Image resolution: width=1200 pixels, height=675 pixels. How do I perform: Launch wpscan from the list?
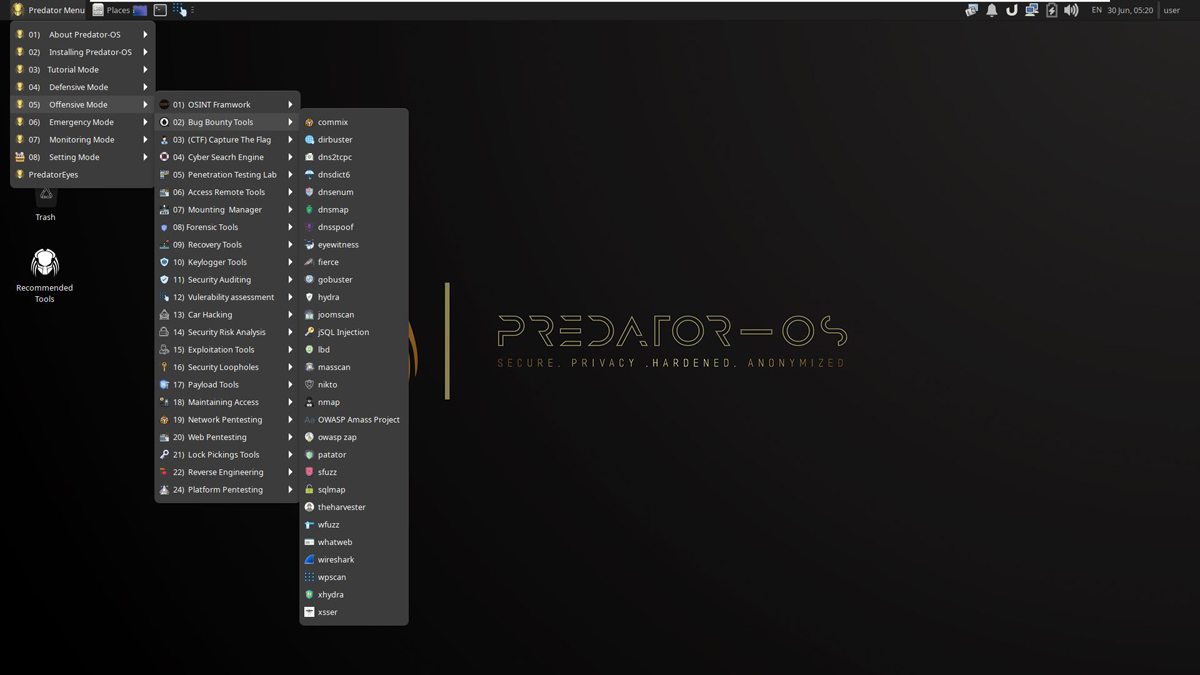pyautogui.click(x=354, y=577)
